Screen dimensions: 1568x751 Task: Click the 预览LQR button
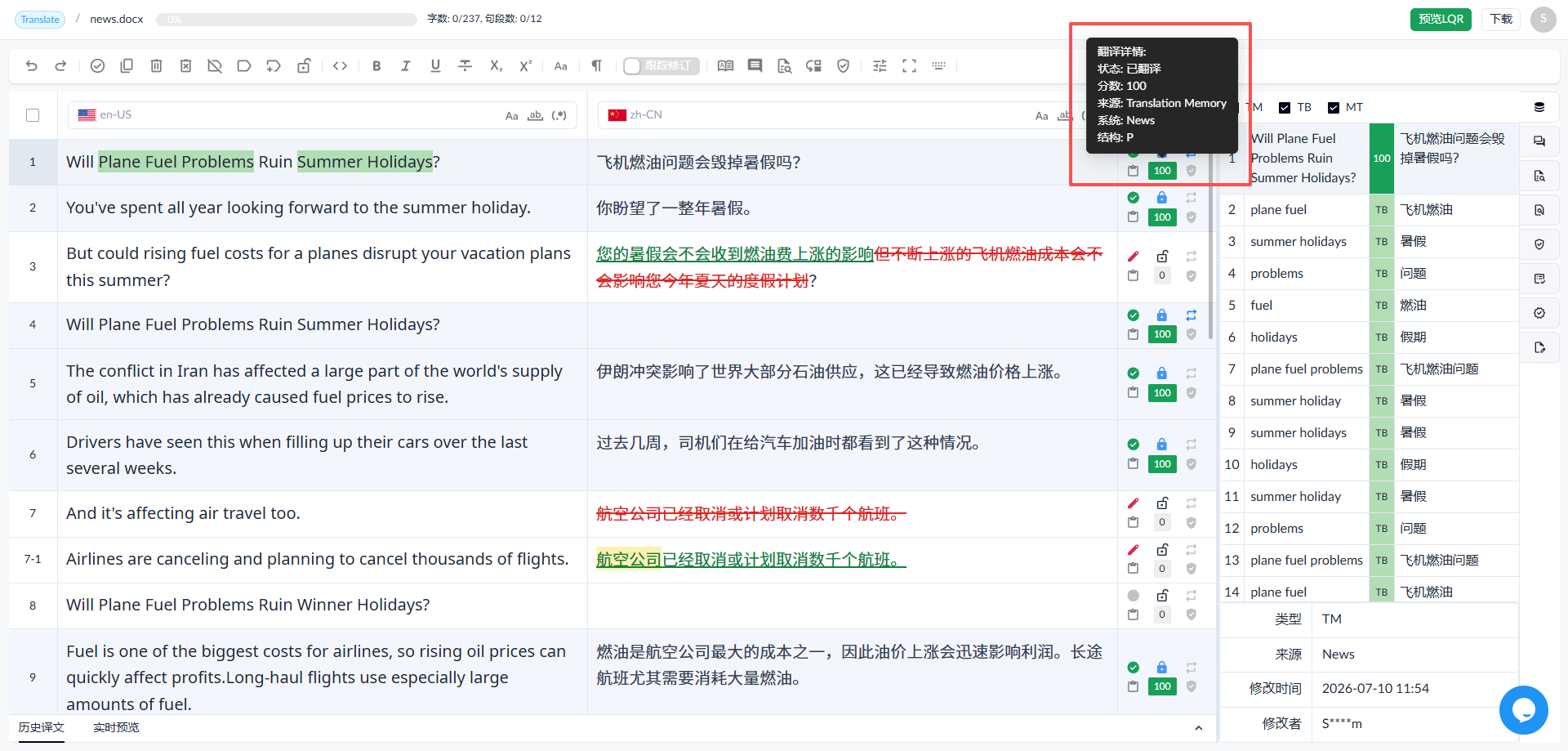click(x=1441, y=19)
